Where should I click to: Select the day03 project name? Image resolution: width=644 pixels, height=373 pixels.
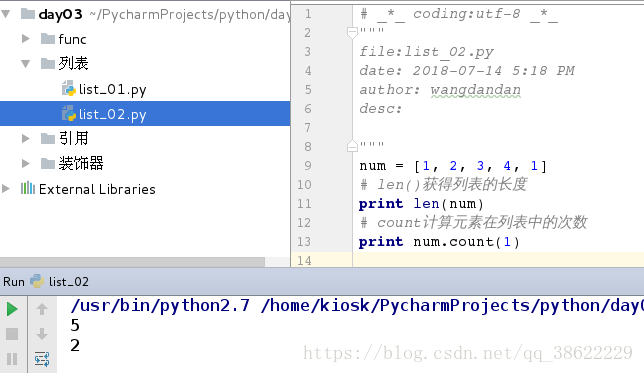tap(61, 14)
